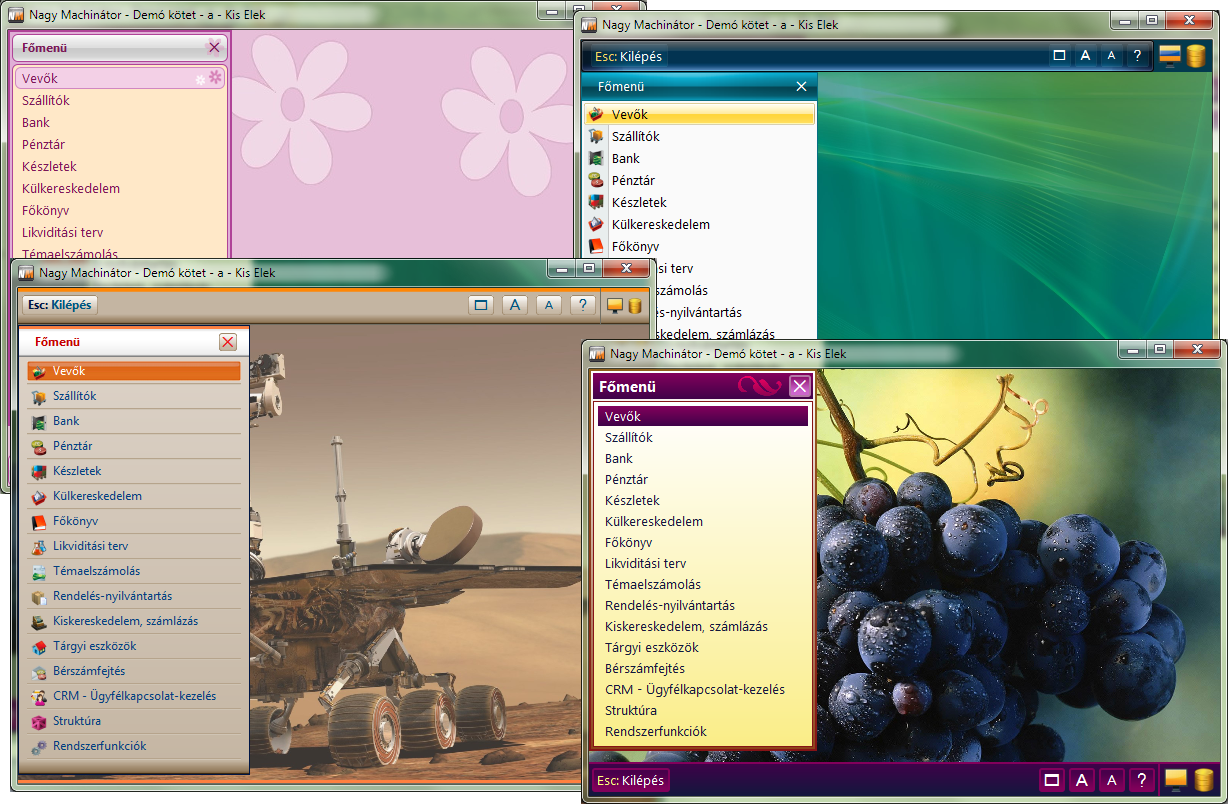Viewport: 1230px width, 806px height.
Task: Click the gold database icon in the Mars rover toolbar
Action: [635, 306]
